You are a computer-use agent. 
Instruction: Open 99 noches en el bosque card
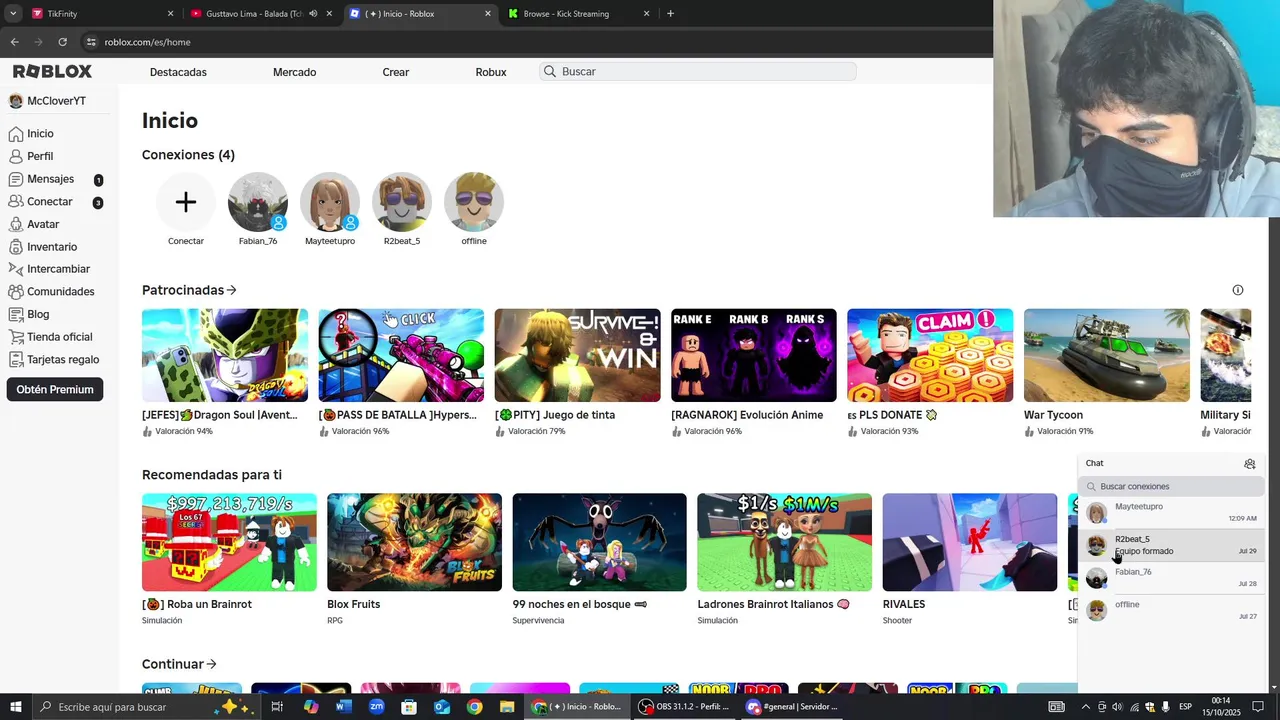[x=600, y=560]
